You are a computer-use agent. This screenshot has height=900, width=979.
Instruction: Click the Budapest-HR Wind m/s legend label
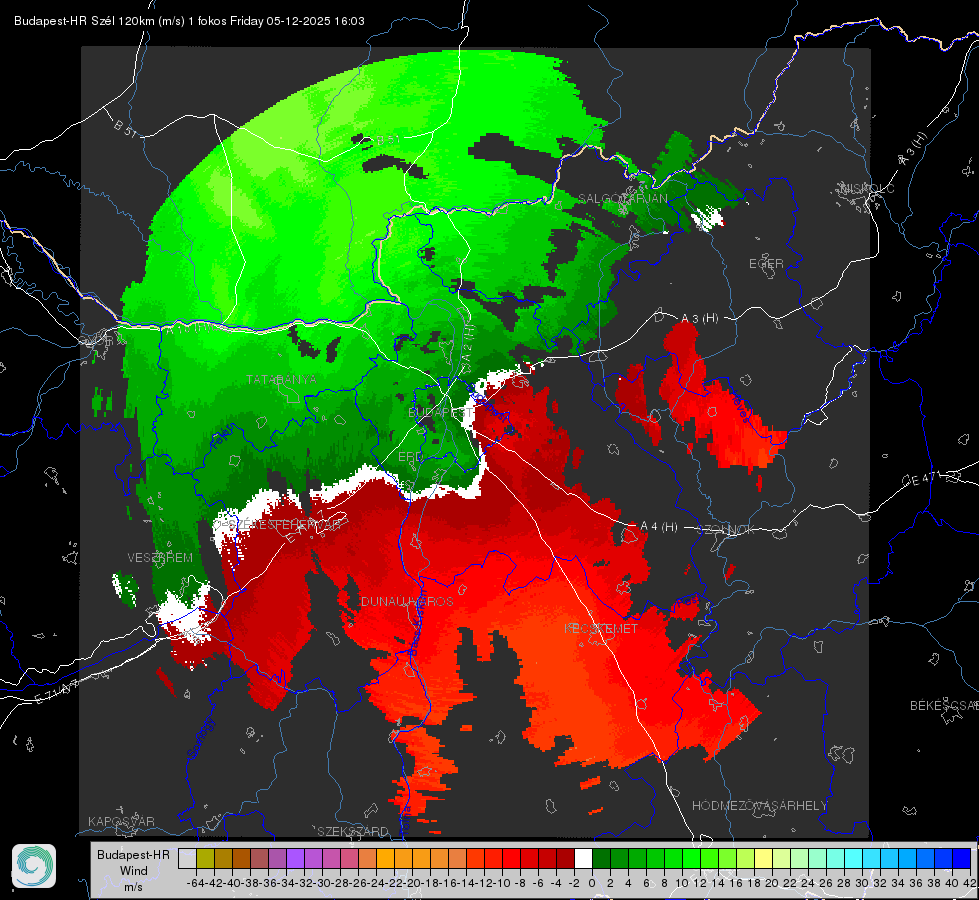coord(133,871)
